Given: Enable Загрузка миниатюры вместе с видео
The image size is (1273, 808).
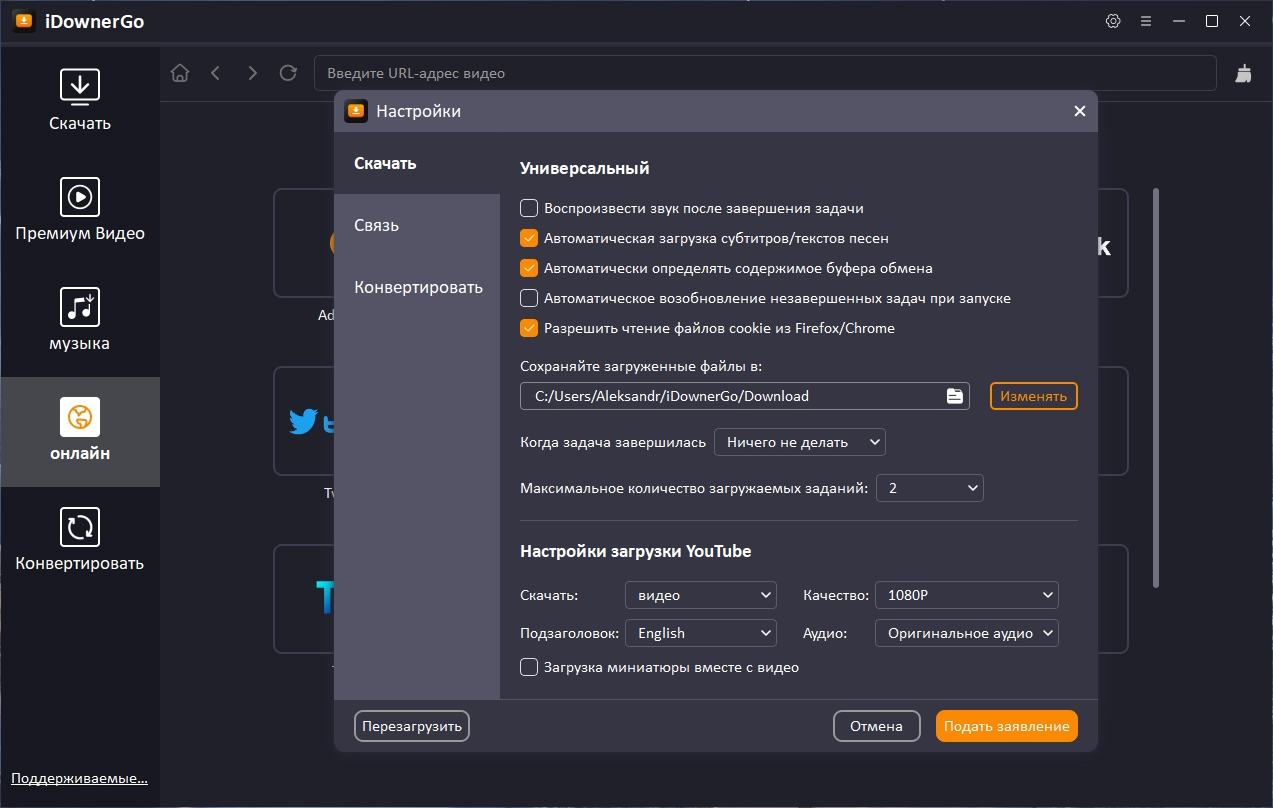Looking at the screenshot, I should tap(529, 667).
